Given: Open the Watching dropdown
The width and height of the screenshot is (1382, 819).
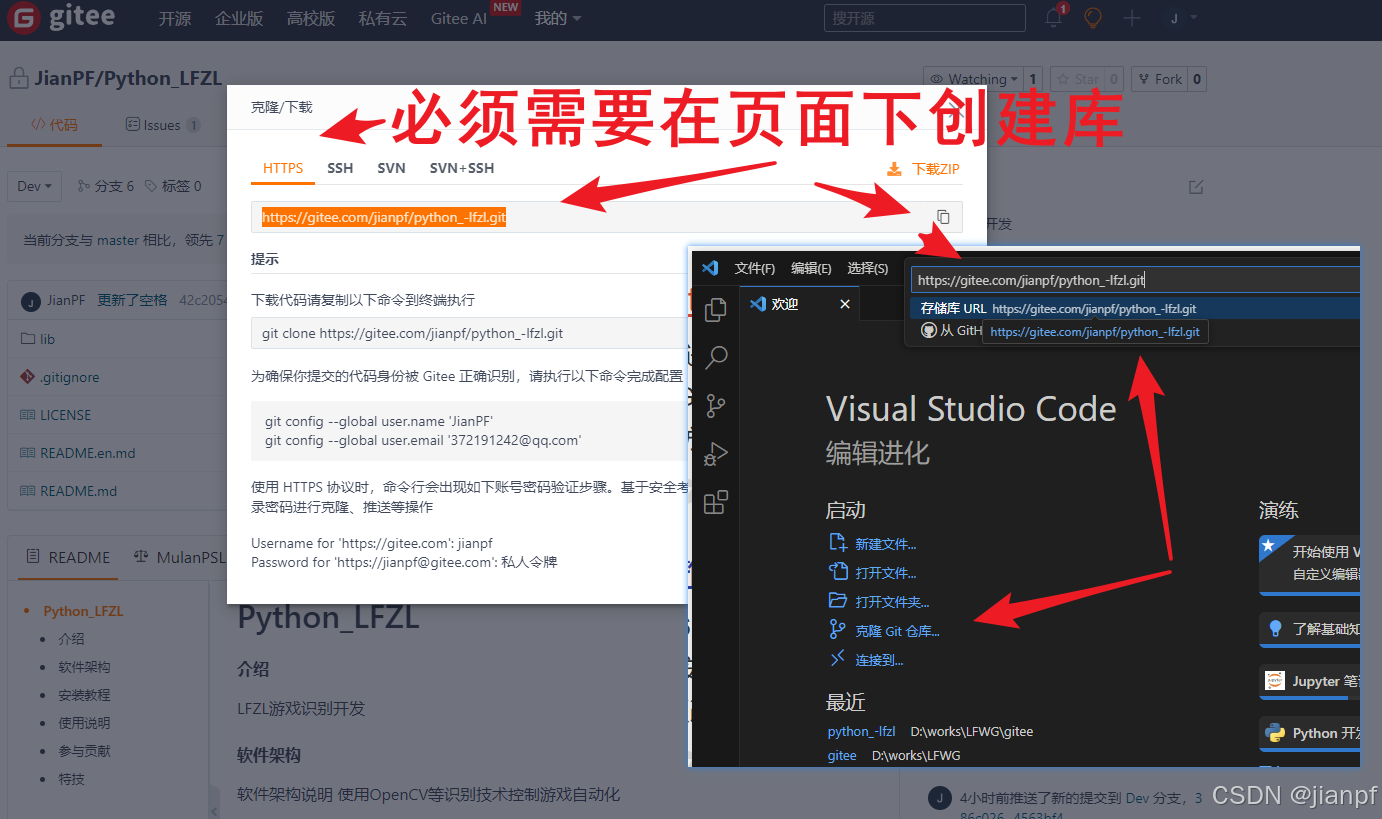Looking at the screenshot, I should click(973, 79).
